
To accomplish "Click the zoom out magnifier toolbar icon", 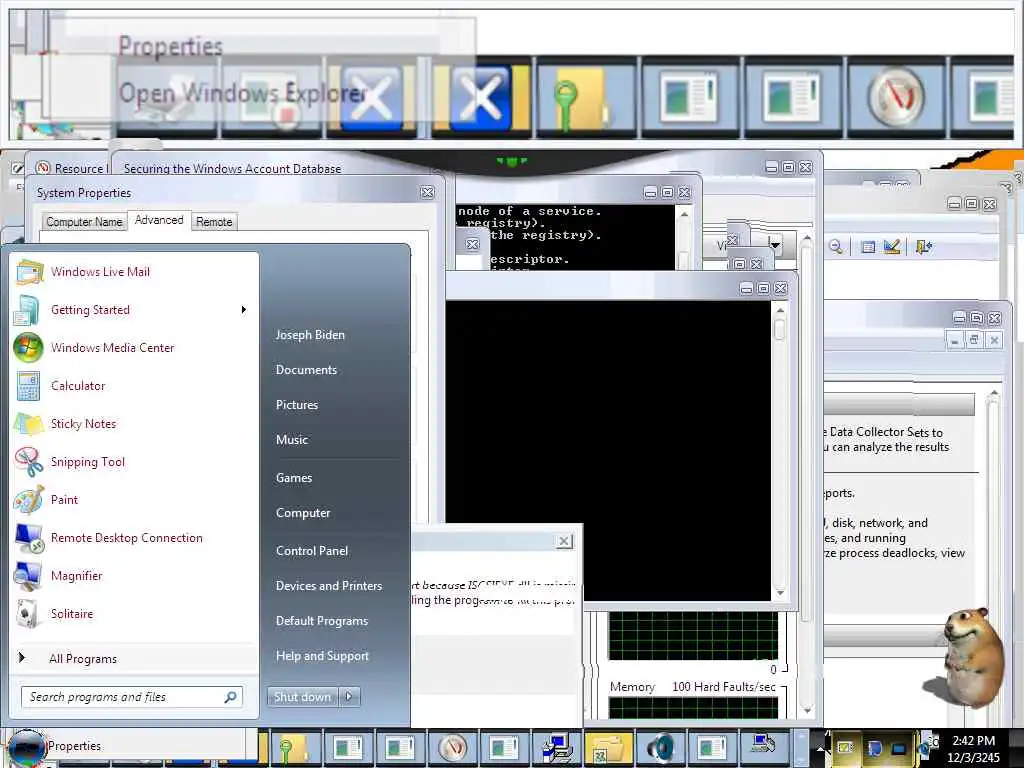I will pos(835,246).
